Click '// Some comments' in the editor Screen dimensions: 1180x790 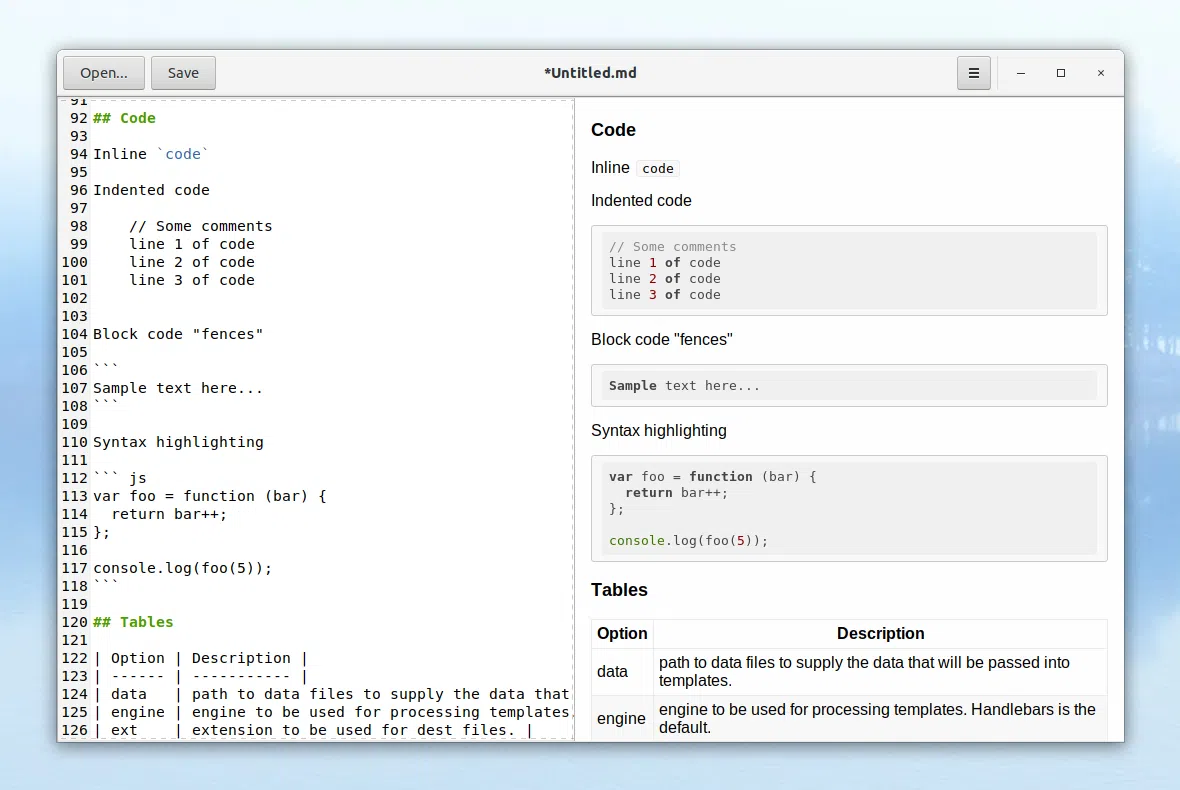(x=200, y=226)
